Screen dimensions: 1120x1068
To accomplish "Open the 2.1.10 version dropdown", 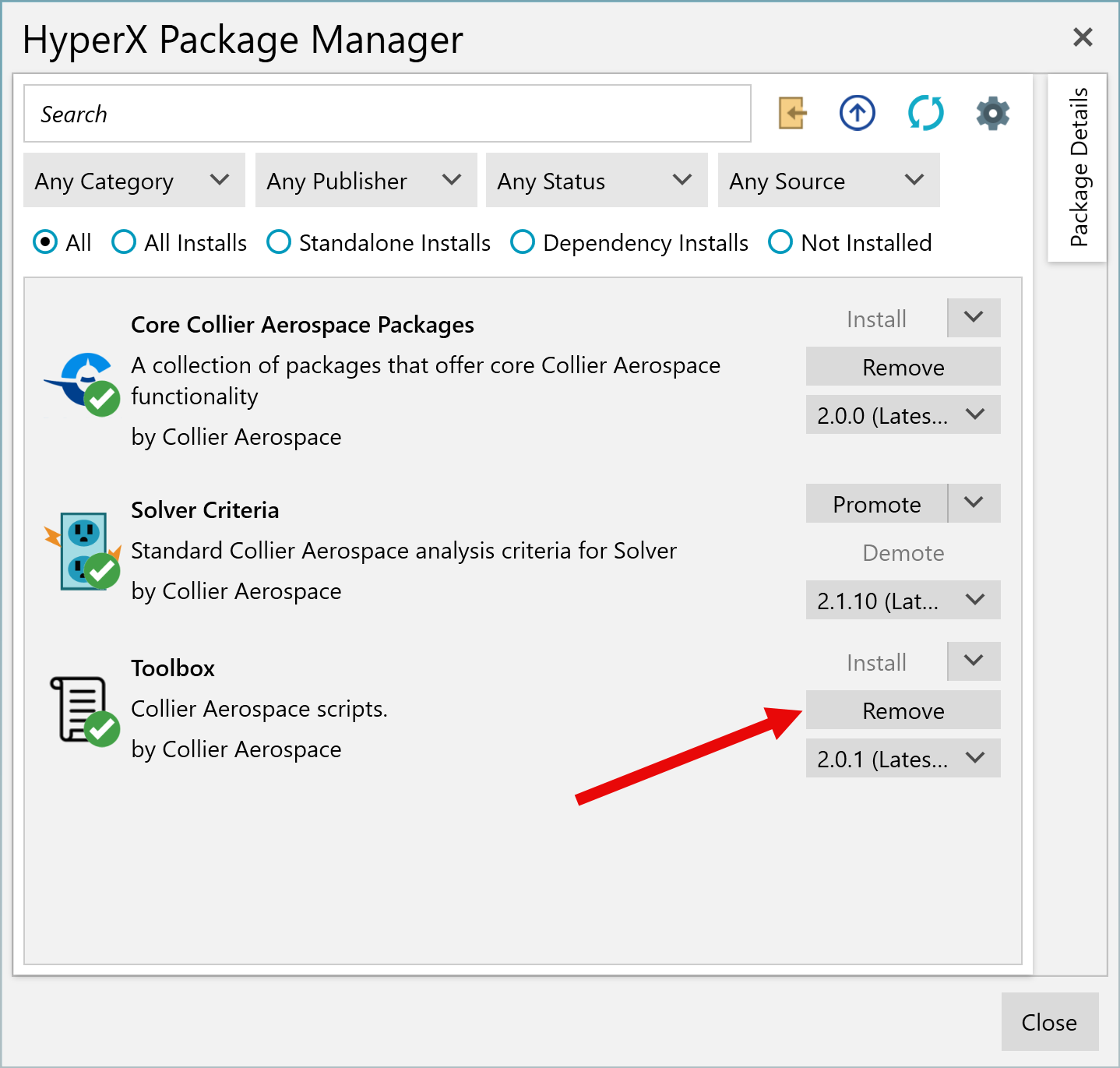I will tap(903, 600).
